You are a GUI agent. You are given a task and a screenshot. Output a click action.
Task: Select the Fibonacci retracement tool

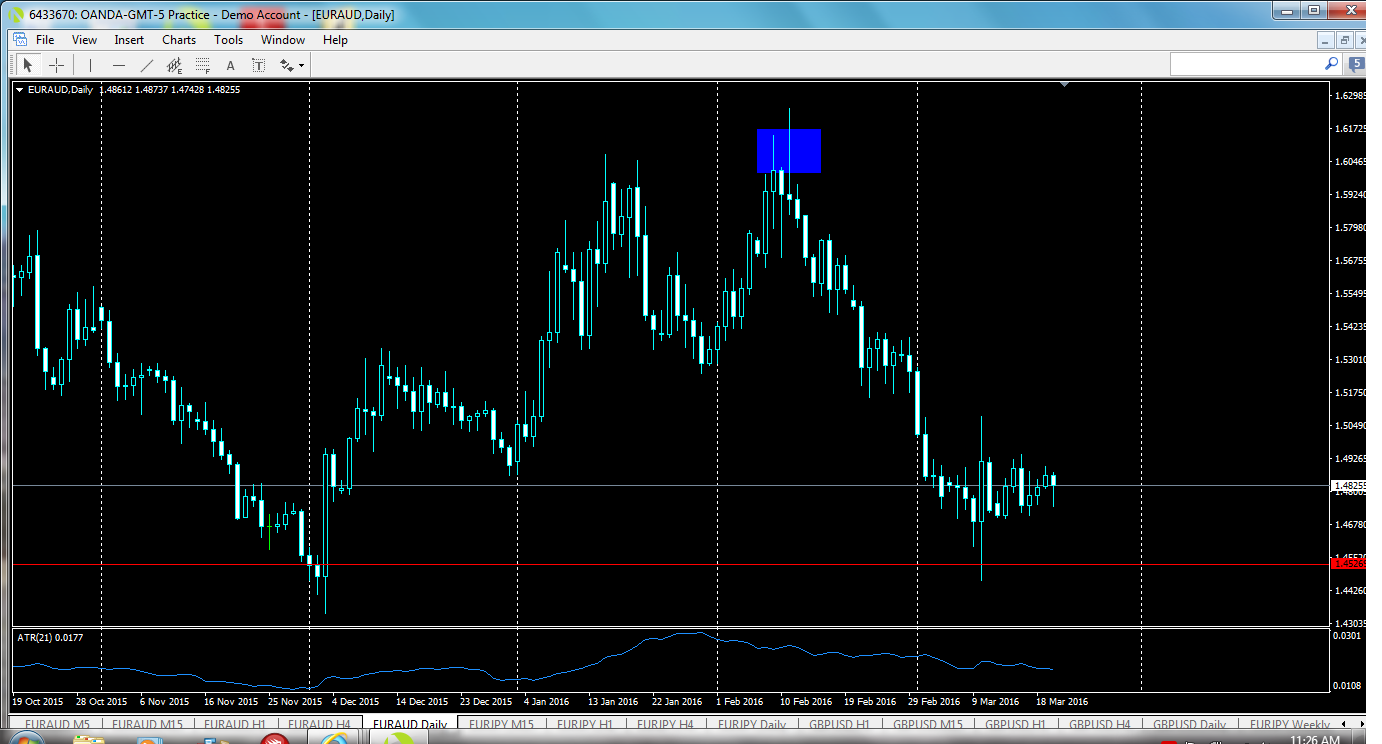coord(203,65)
